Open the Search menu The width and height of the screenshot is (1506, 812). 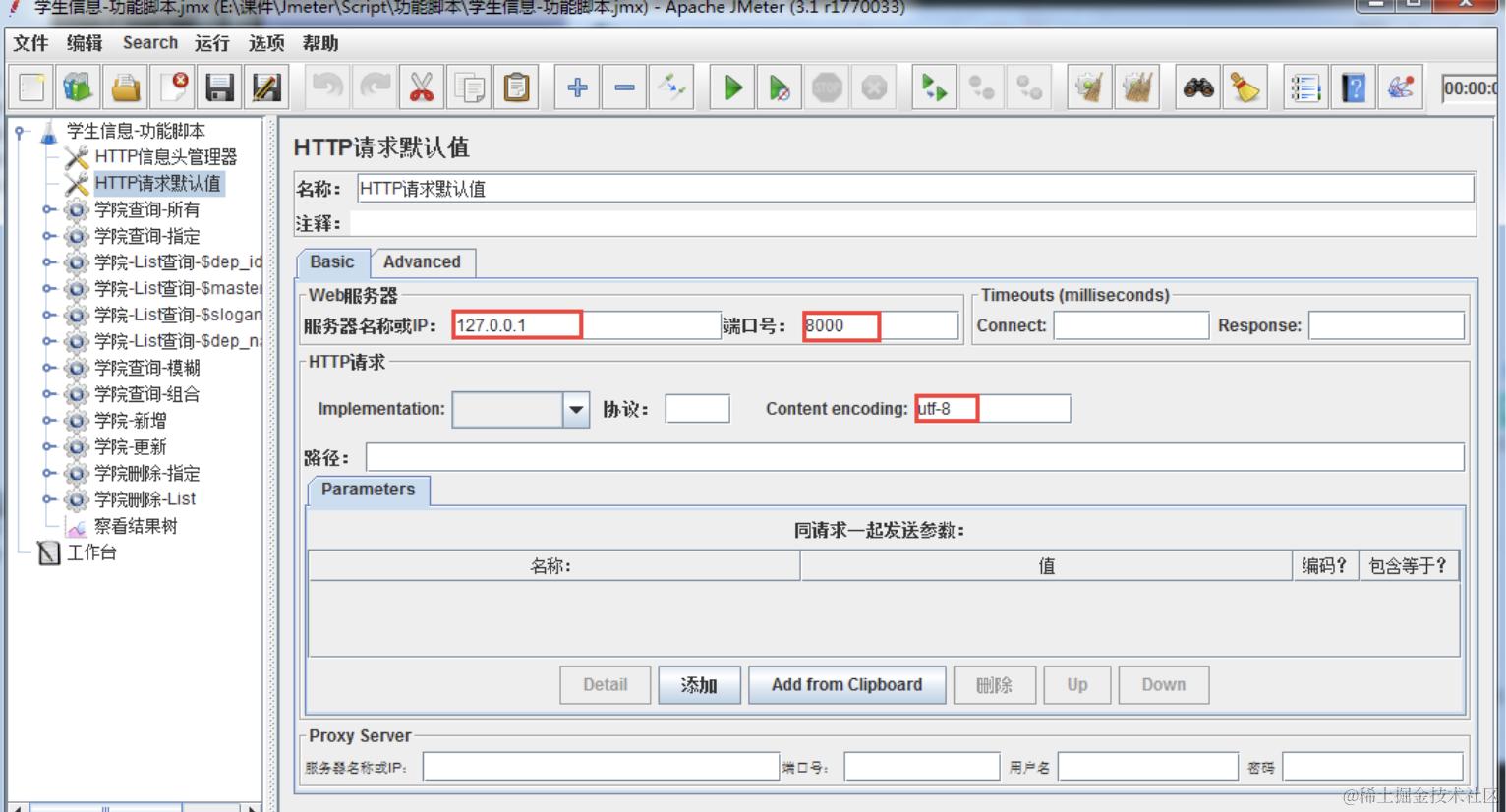[x=150, y=43]
